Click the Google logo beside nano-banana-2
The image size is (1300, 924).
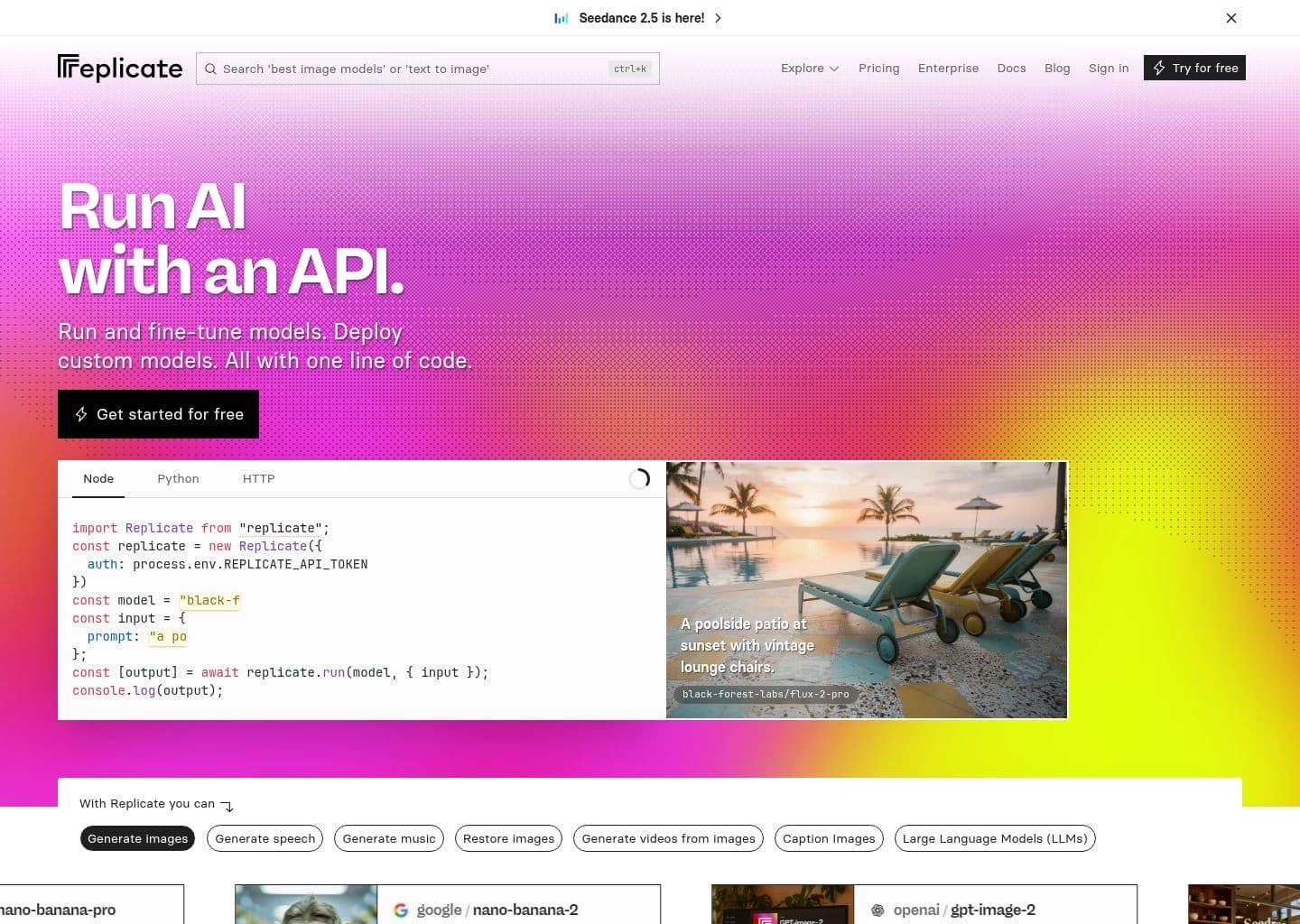[x=401, y=910]
